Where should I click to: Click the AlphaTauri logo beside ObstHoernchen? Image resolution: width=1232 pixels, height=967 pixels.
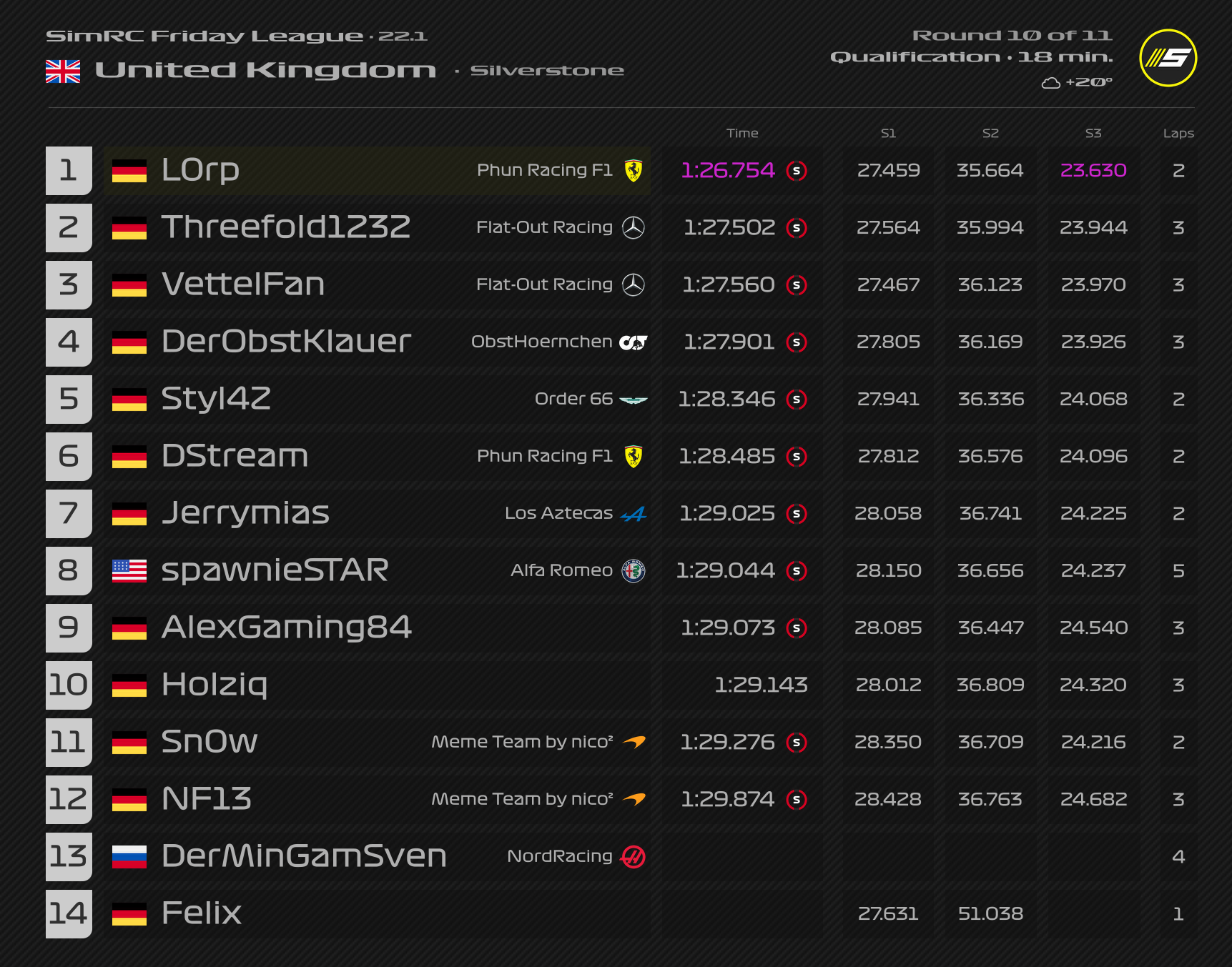point(634,342)
